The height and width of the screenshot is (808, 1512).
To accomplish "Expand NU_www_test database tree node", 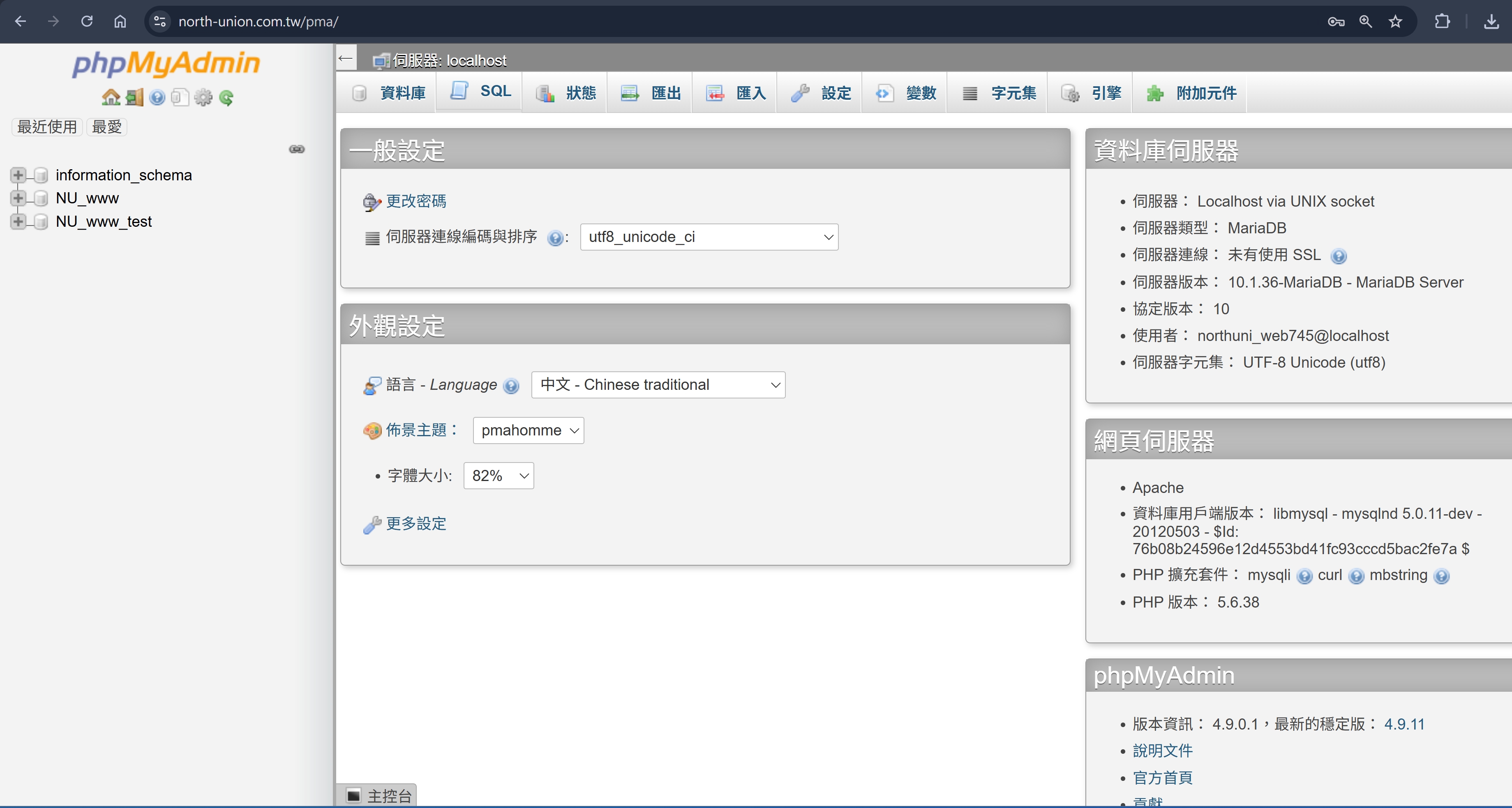I will 18,222.
